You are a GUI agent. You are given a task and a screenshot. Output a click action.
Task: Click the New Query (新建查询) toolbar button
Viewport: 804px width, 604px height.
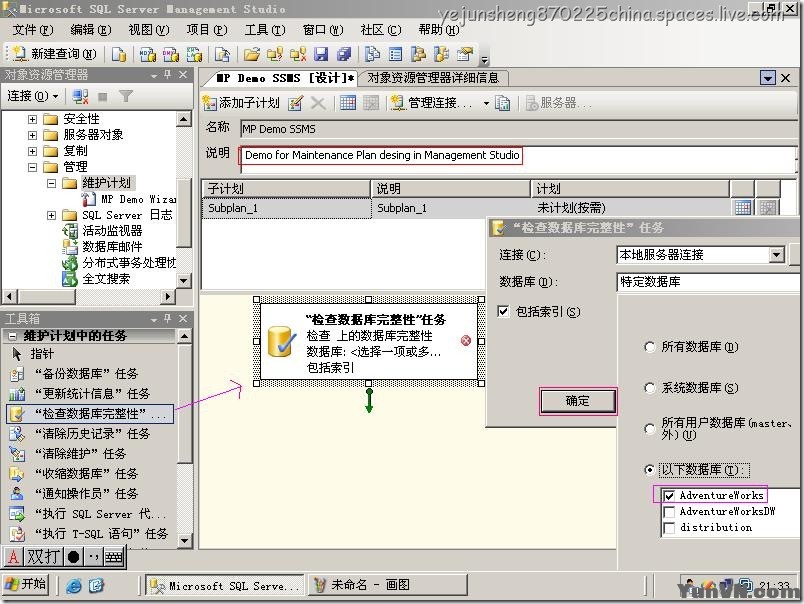pyautogui.click(x=55, y=54)
